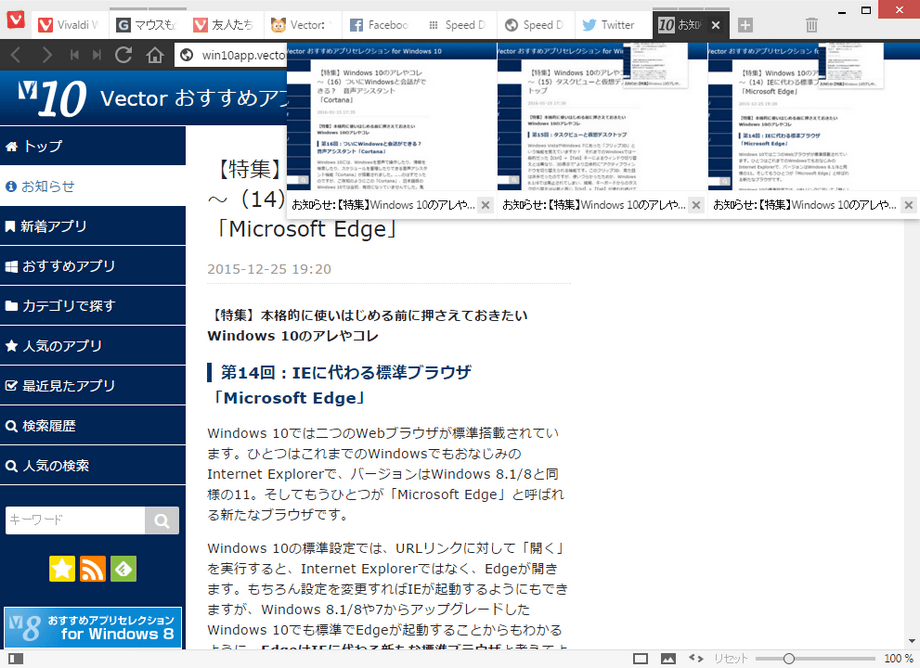Image resolution: width=920 pixels, height=668 pixels.
Task: Go to the home page
Action: click(x=155, y=55)
